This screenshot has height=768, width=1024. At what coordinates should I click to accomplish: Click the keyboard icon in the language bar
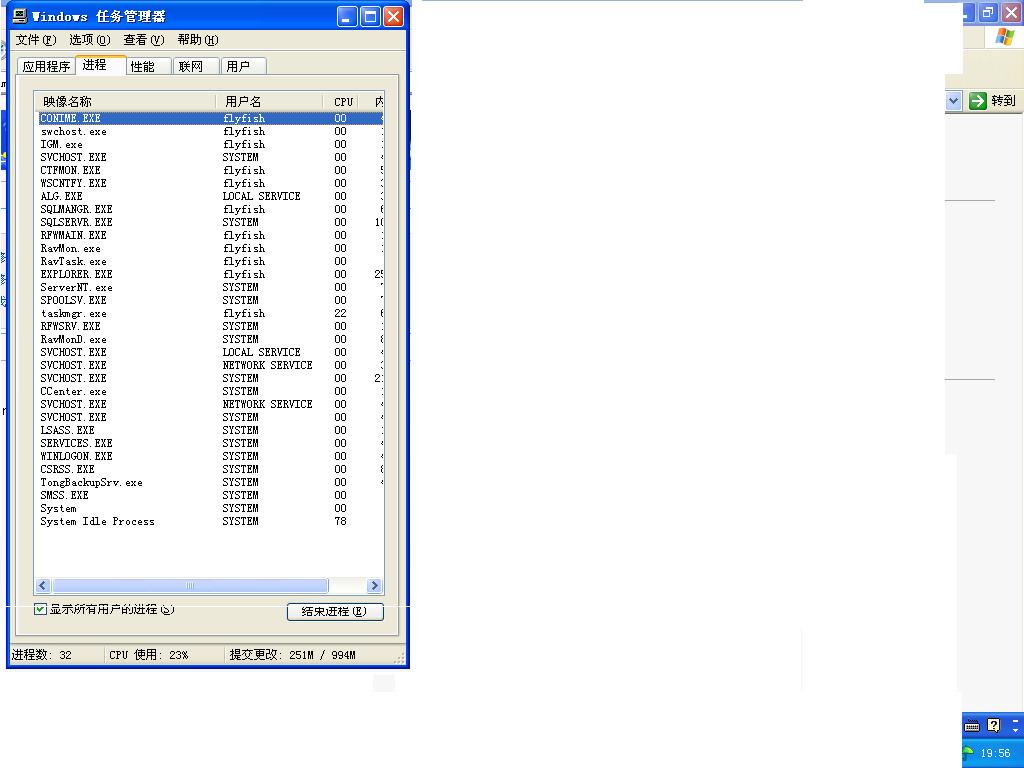(x=972, y=726)
